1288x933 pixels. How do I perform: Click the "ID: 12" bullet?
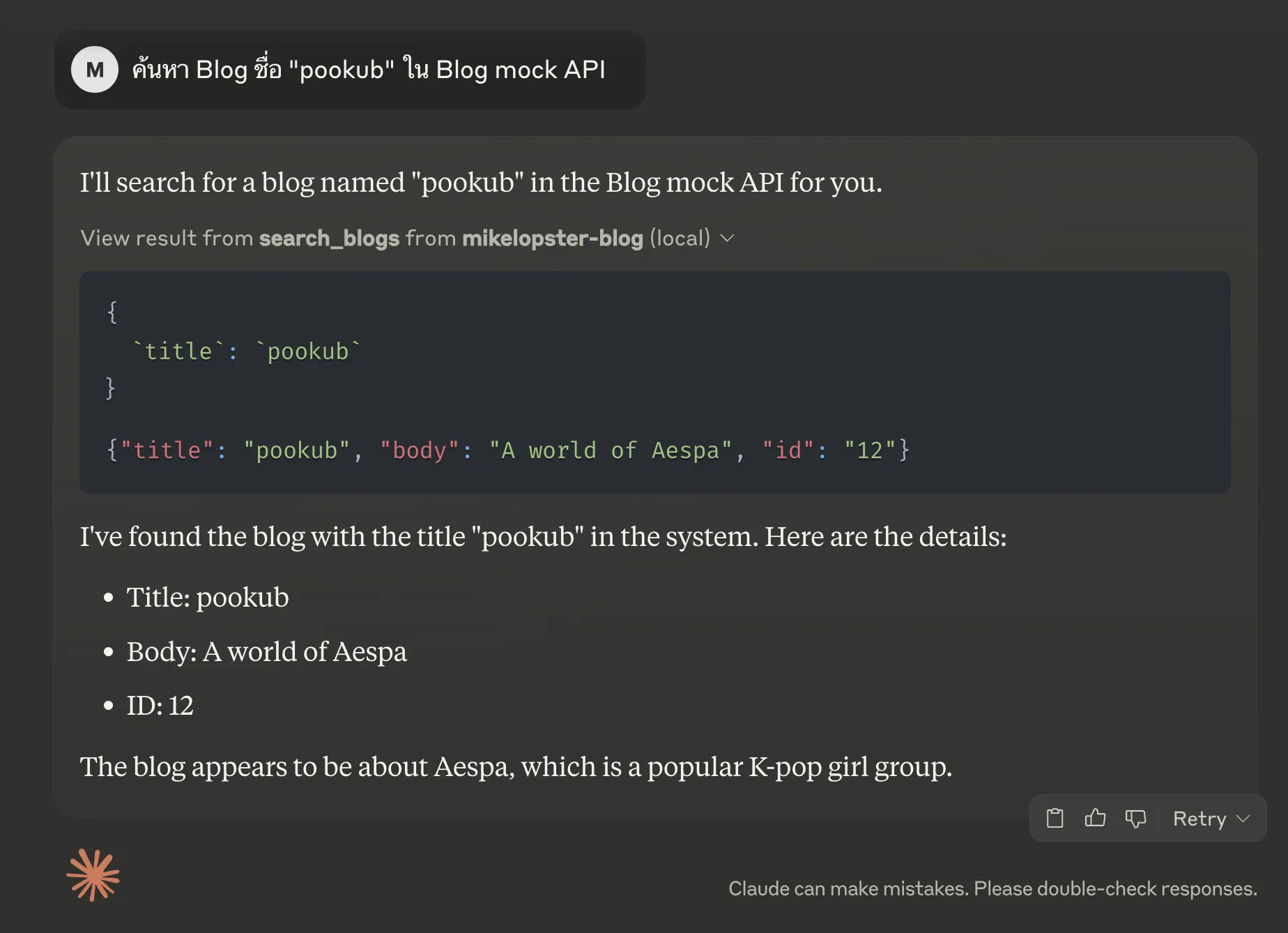point(160,705)
